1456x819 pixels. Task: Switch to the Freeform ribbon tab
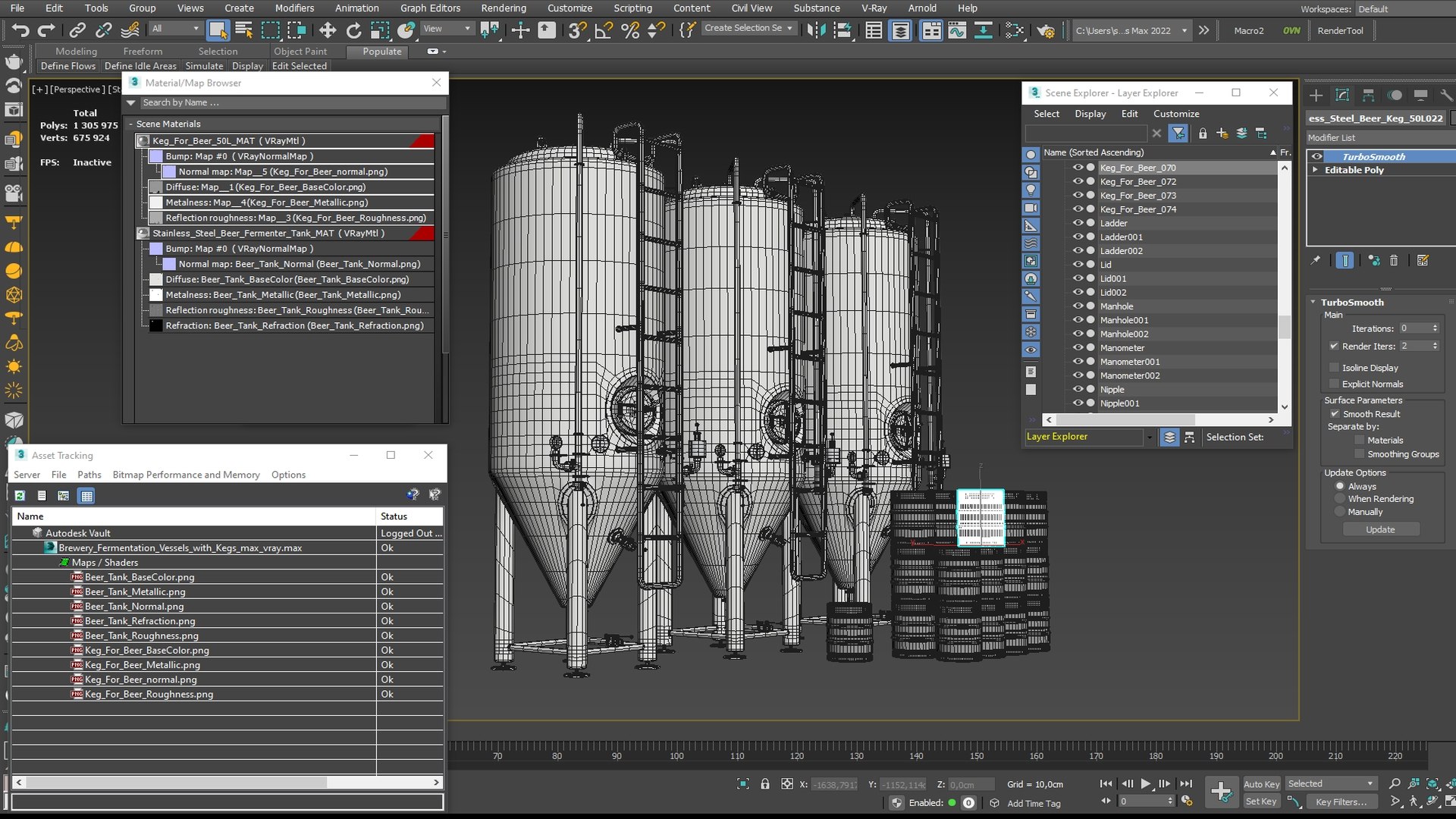tap(143, 52)
